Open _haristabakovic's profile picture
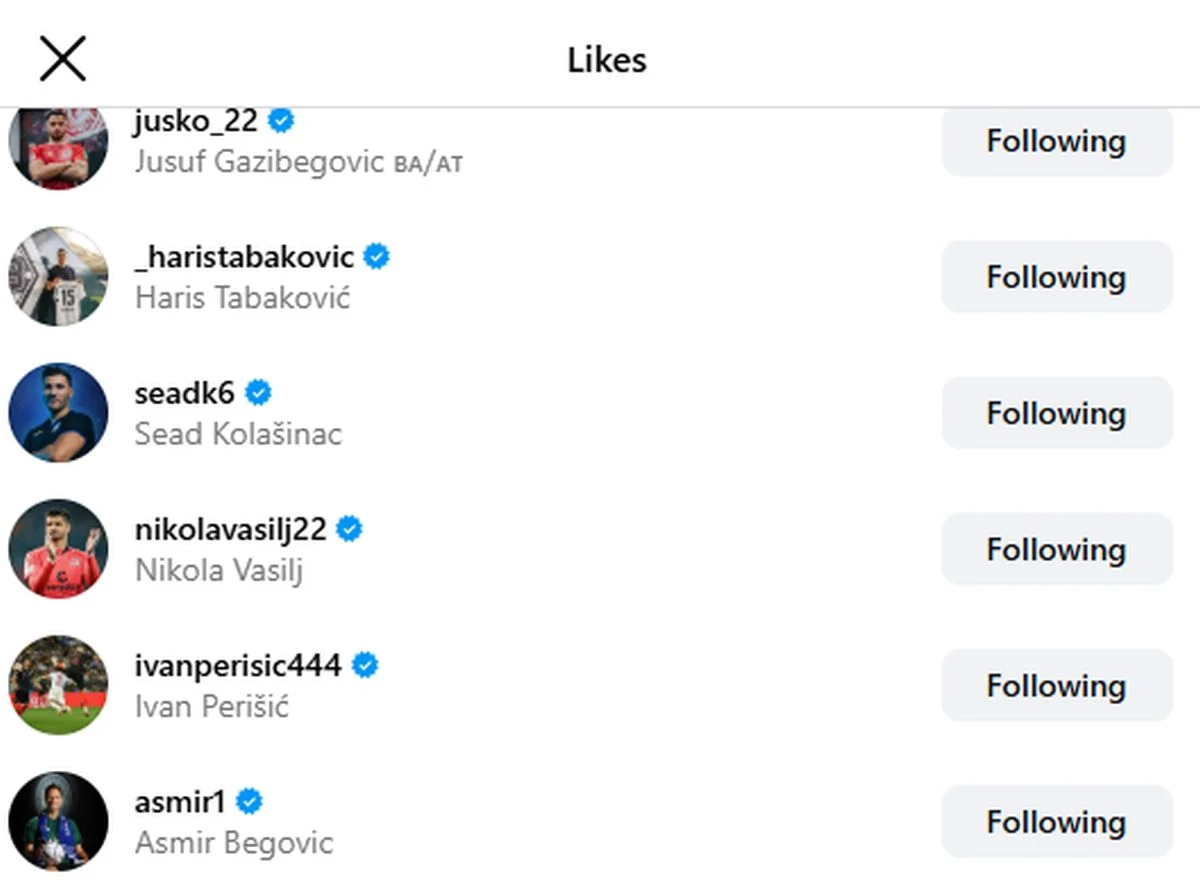This screenshot has height=889, width=1200. (x=58, y=276)
